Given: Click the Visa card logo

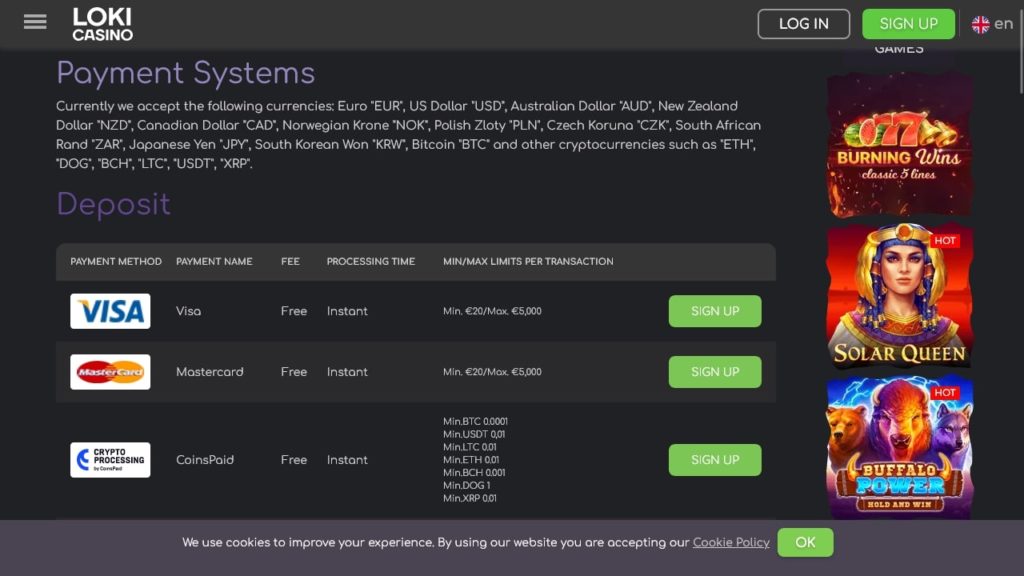Looking at the screenshot, I should 110,311.
